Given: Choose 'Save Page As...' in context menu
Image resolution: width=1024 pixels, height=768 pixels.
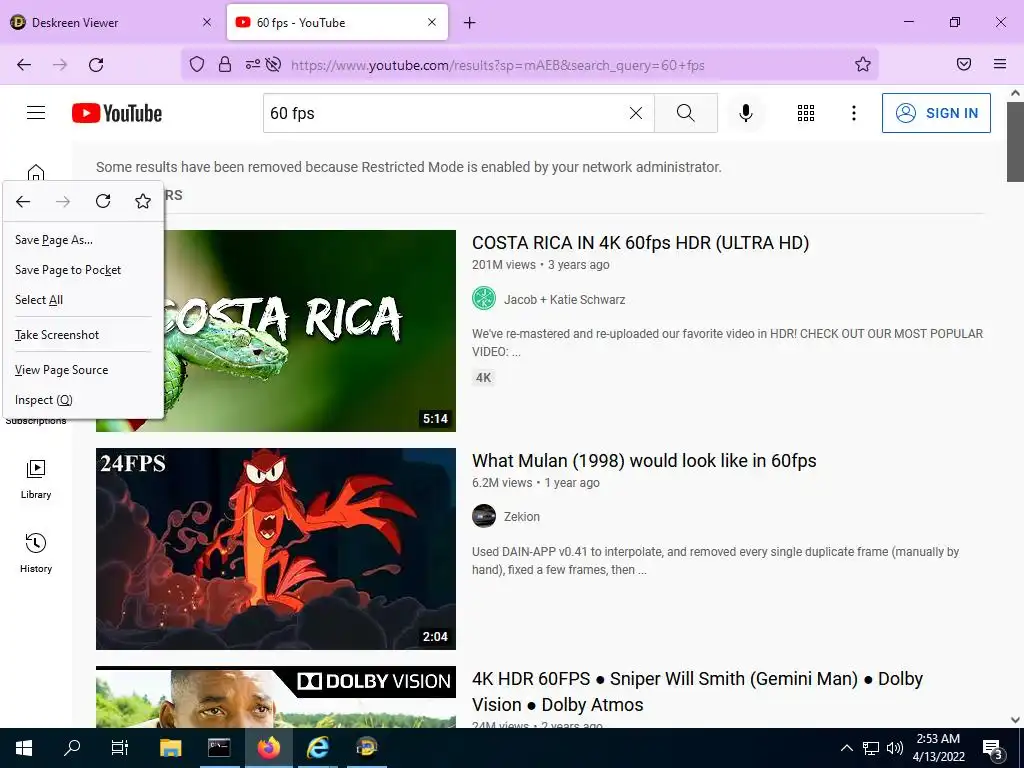Looking at the screenshot, I should pyautogui.click(x=83, y=240).
